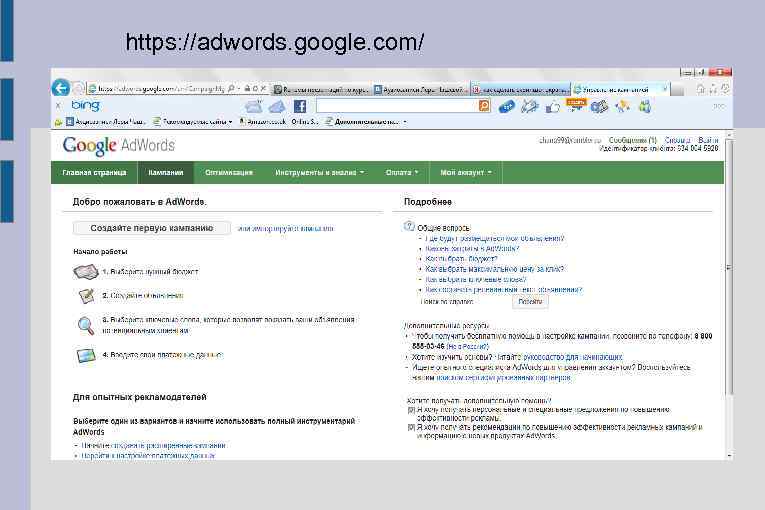This screenshot has width=765, height=510.
Task: Expand the Дополнительные favorites dropdown
Action: (366, 122)
